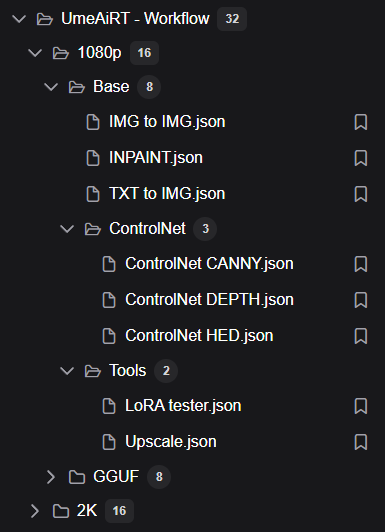Expand the 2K folder chevron
Viewport: 385px width, 532px height.
click(x=35, y=511)
